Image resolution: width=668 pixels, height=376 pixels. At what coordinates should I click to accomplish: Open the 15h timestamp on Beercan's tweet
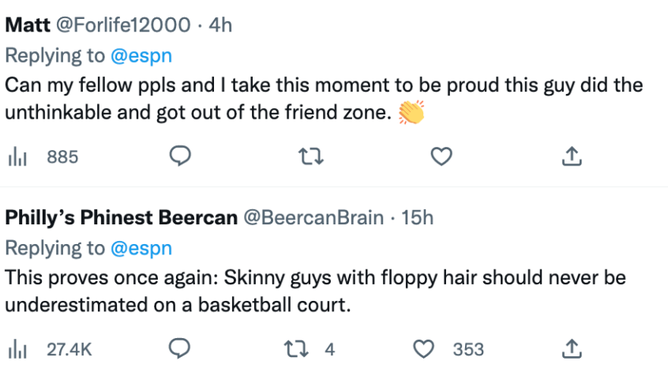click(x=418, y=218)
